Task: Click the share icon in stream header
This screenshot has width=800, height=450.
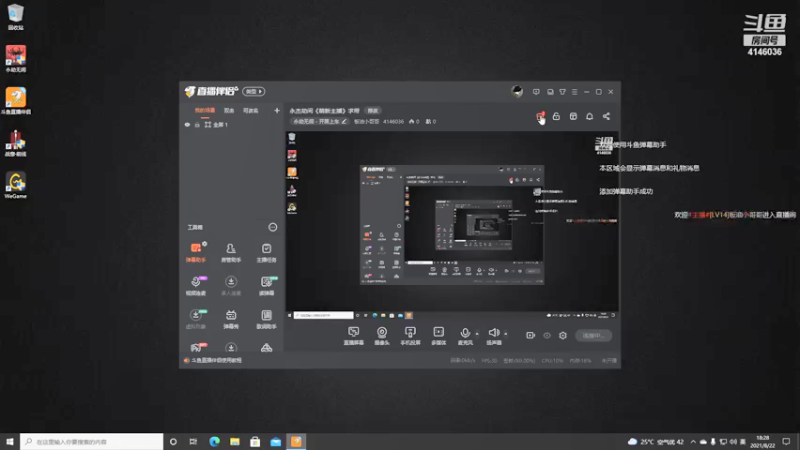Action: pyautogui.click(x=606, y=116)
